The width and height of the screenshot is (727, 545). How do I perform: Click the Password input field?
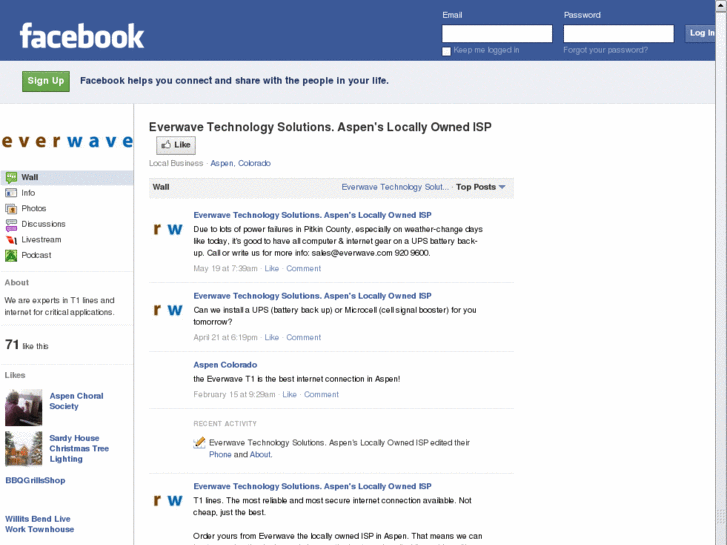click(618, 33)
